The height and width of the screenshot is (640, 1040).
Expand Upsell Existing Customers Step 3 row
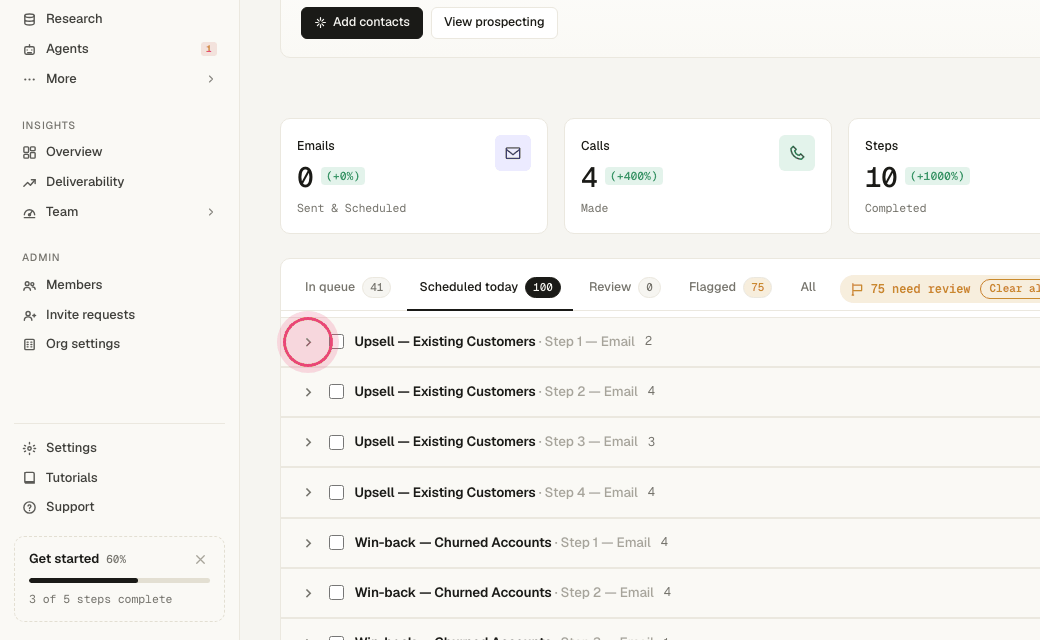coord(308,442)
